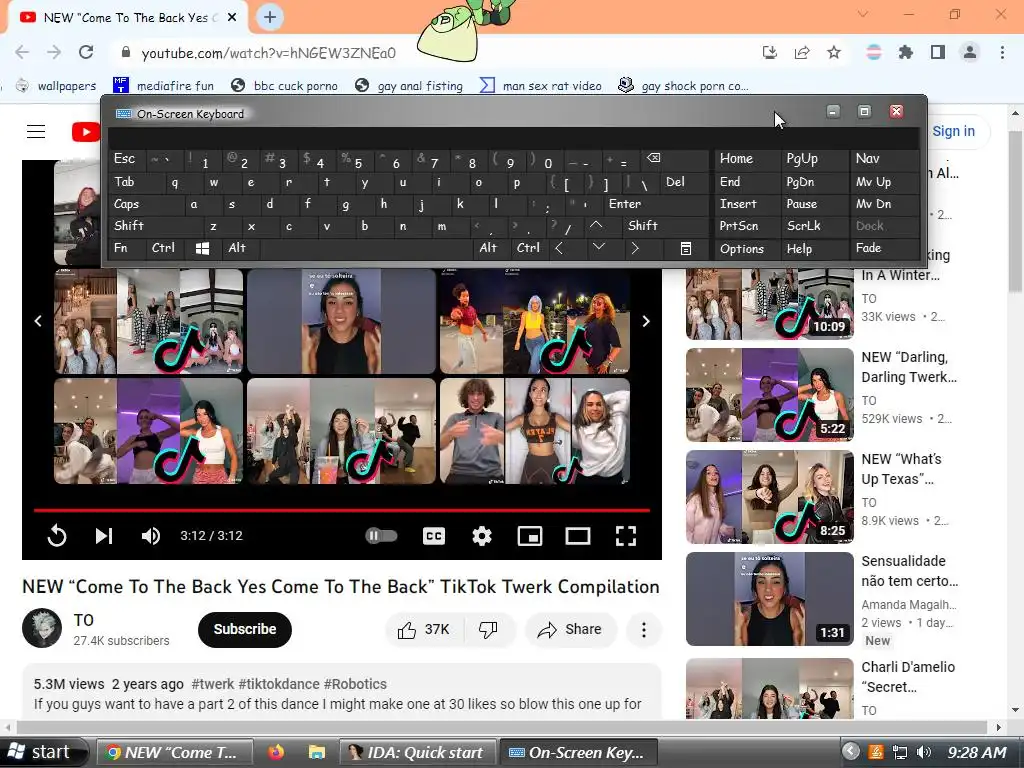Switch to On-Screen Keyboard taskbar item
The image size is (1024, 768).
579,752
